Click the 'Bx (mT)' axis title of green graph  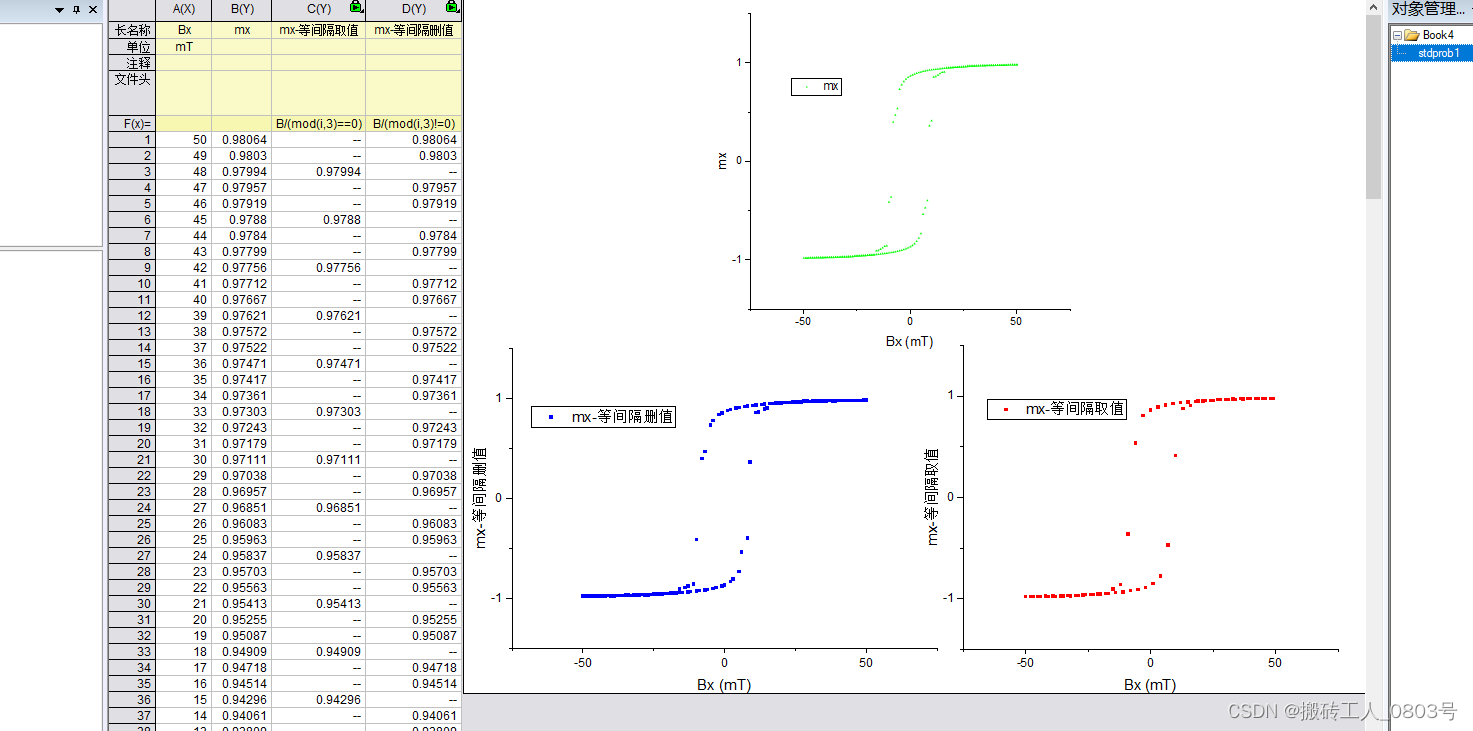click(x=909, y=341)
